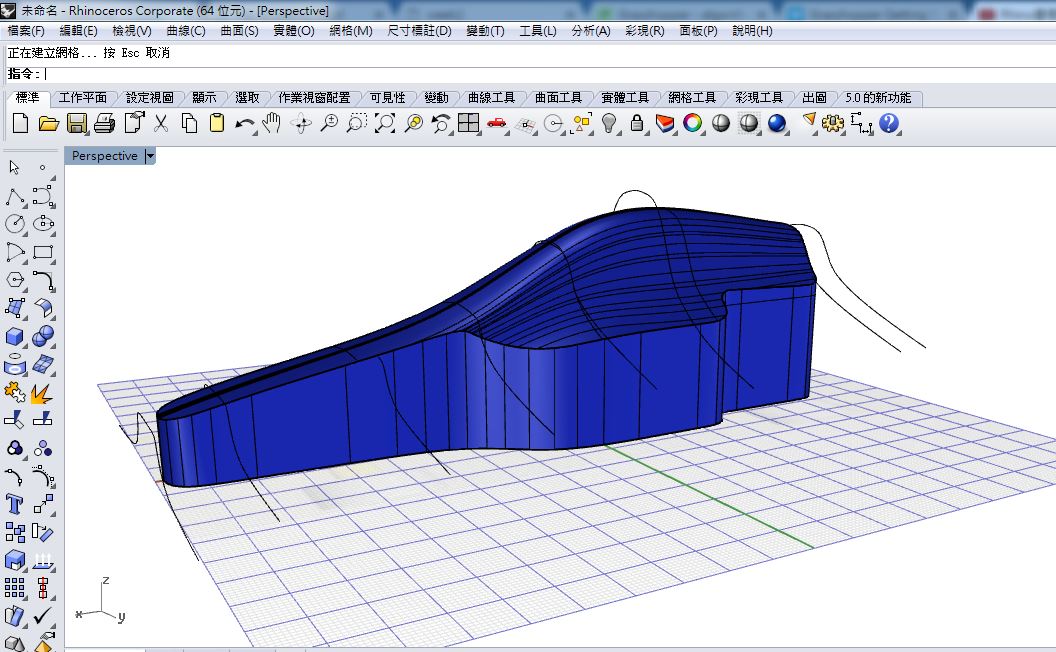
Task: Open the 檢視(V) menu
Action: click(131, 31)
